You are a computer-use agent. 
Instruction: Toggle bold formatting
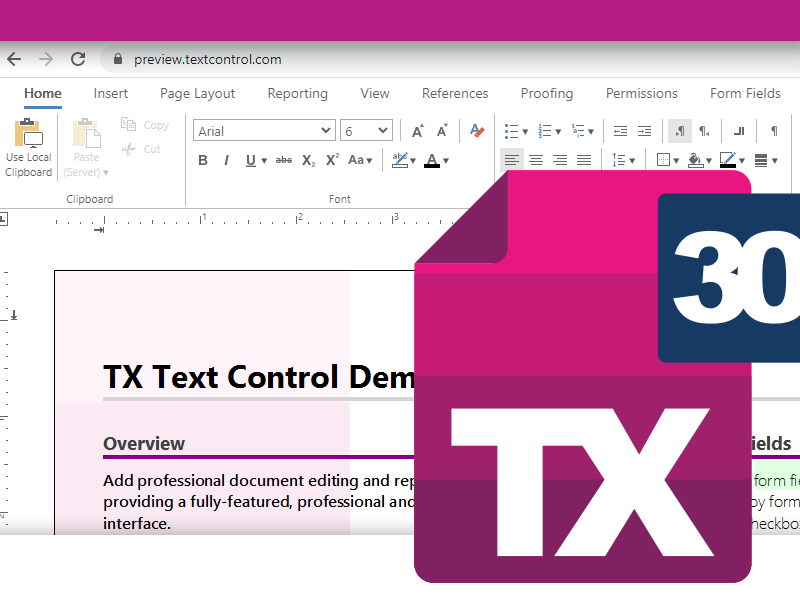[x=203, y=160]
